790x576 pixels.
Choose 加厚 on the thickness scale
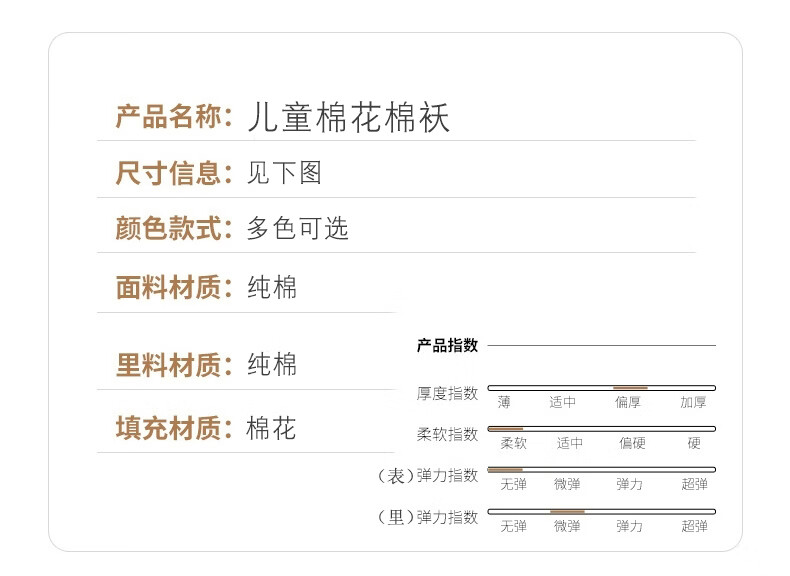point(693,402)
